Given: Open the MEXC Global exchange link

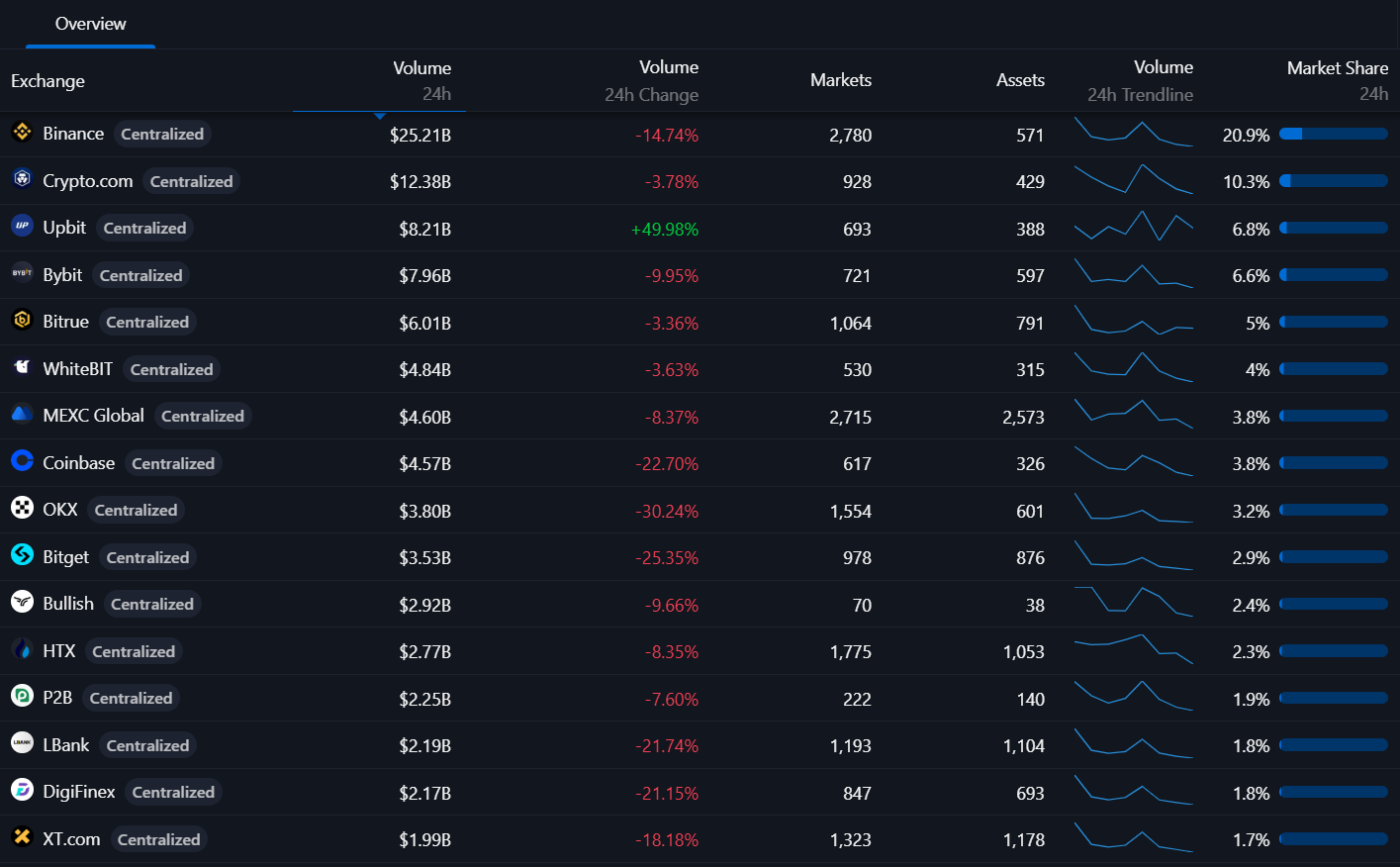Looking at the screenshot, I should (x=94, y=416).
